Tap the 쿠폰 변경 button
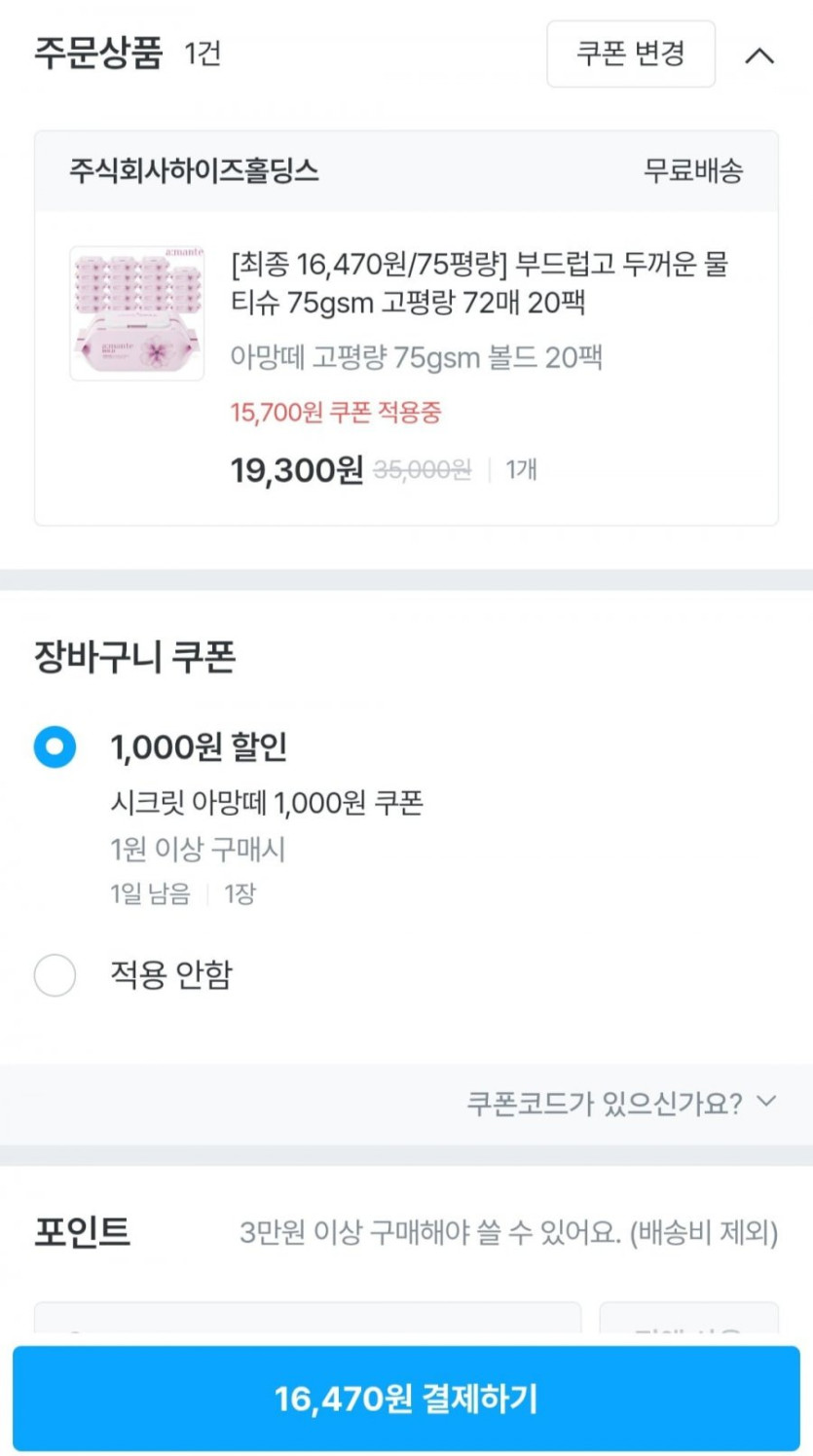The width and height of the screenshot is (813, 1456). point(631,54)
